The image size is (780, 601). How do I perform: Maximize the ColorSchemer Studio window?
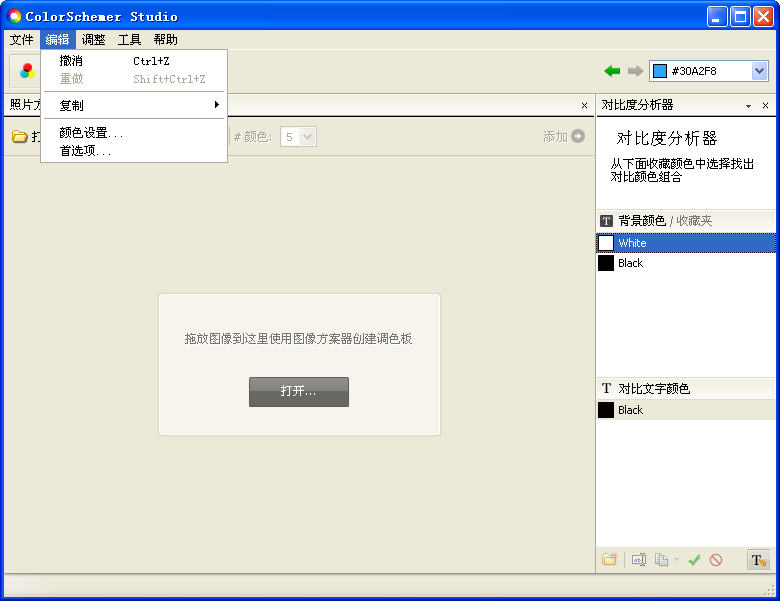pos(740,17)
